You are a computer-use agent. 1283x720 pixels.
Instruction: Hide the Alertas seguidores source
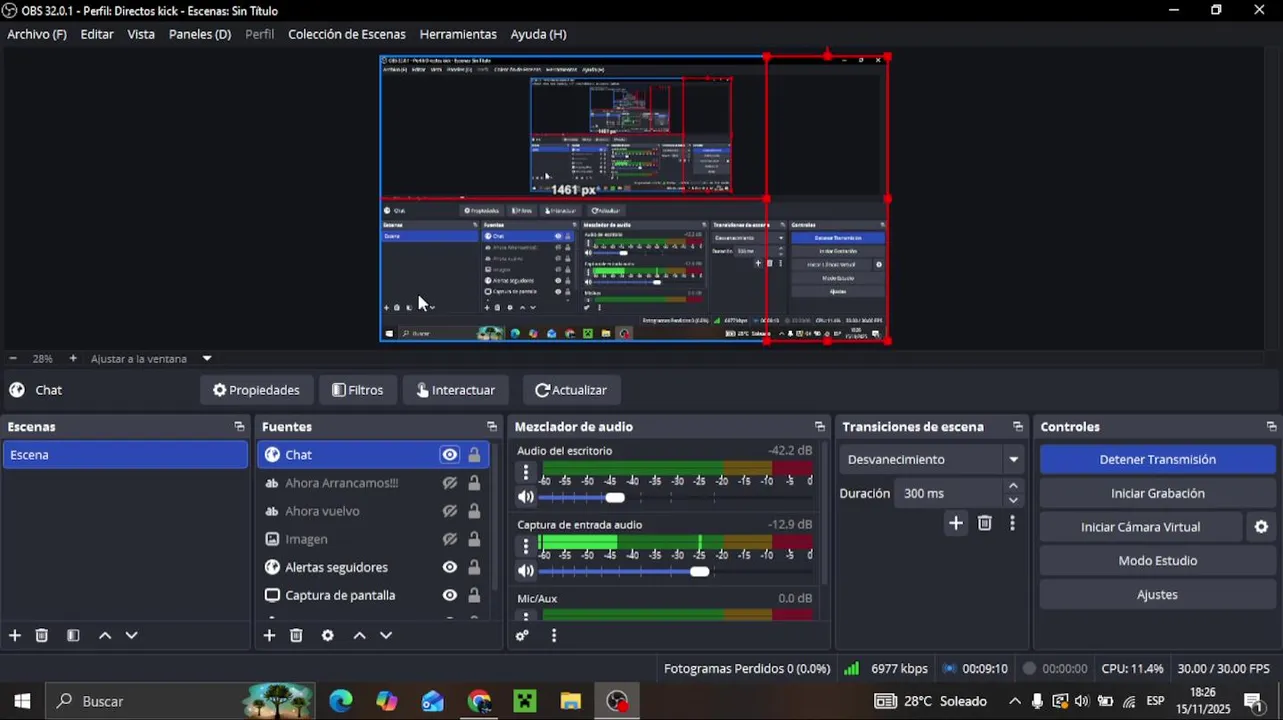point(450,567)
